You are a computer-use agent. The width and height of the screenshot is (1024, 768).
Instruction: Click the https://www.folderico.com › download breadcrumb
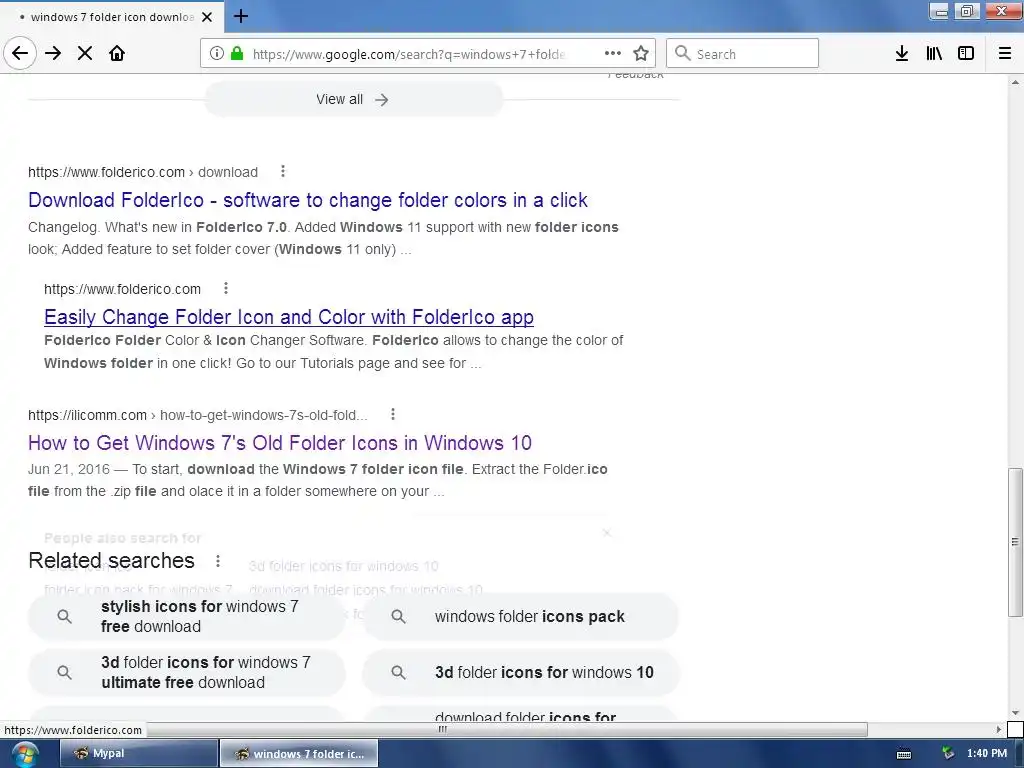(143, 172)
